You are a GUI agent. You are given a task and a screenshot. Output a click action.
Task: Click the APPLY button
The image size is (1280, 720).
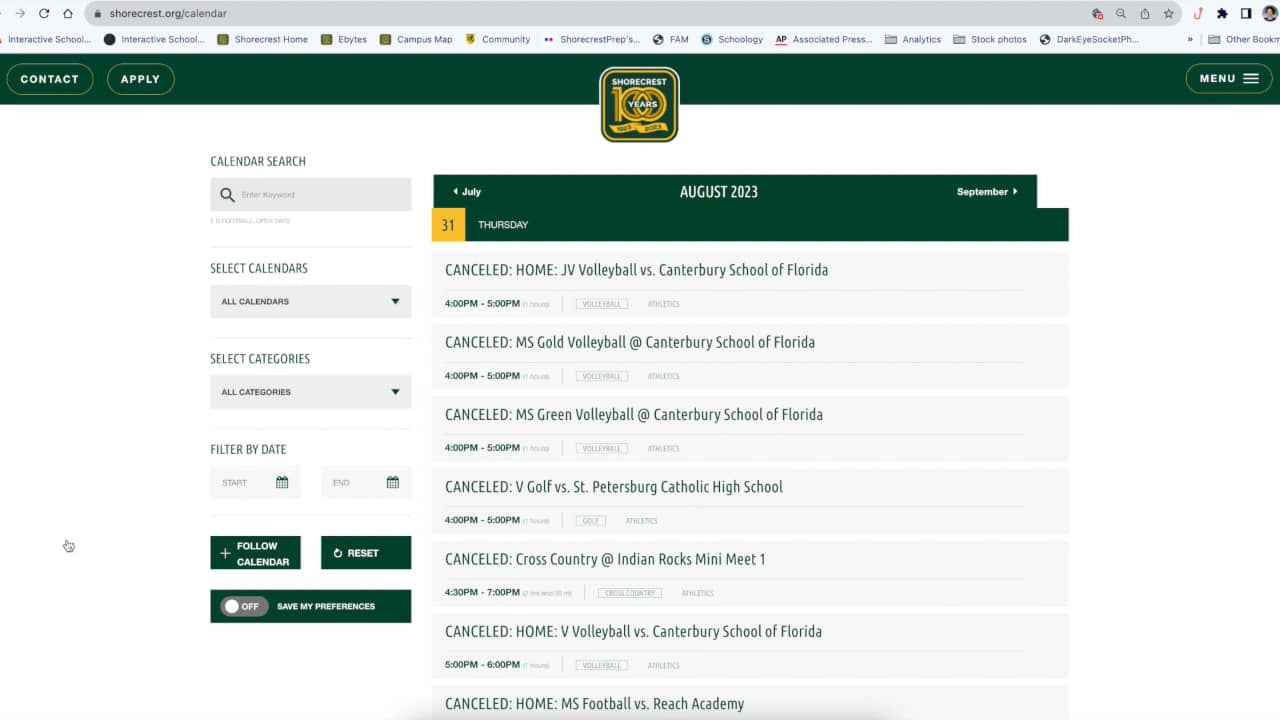[140, 79]
